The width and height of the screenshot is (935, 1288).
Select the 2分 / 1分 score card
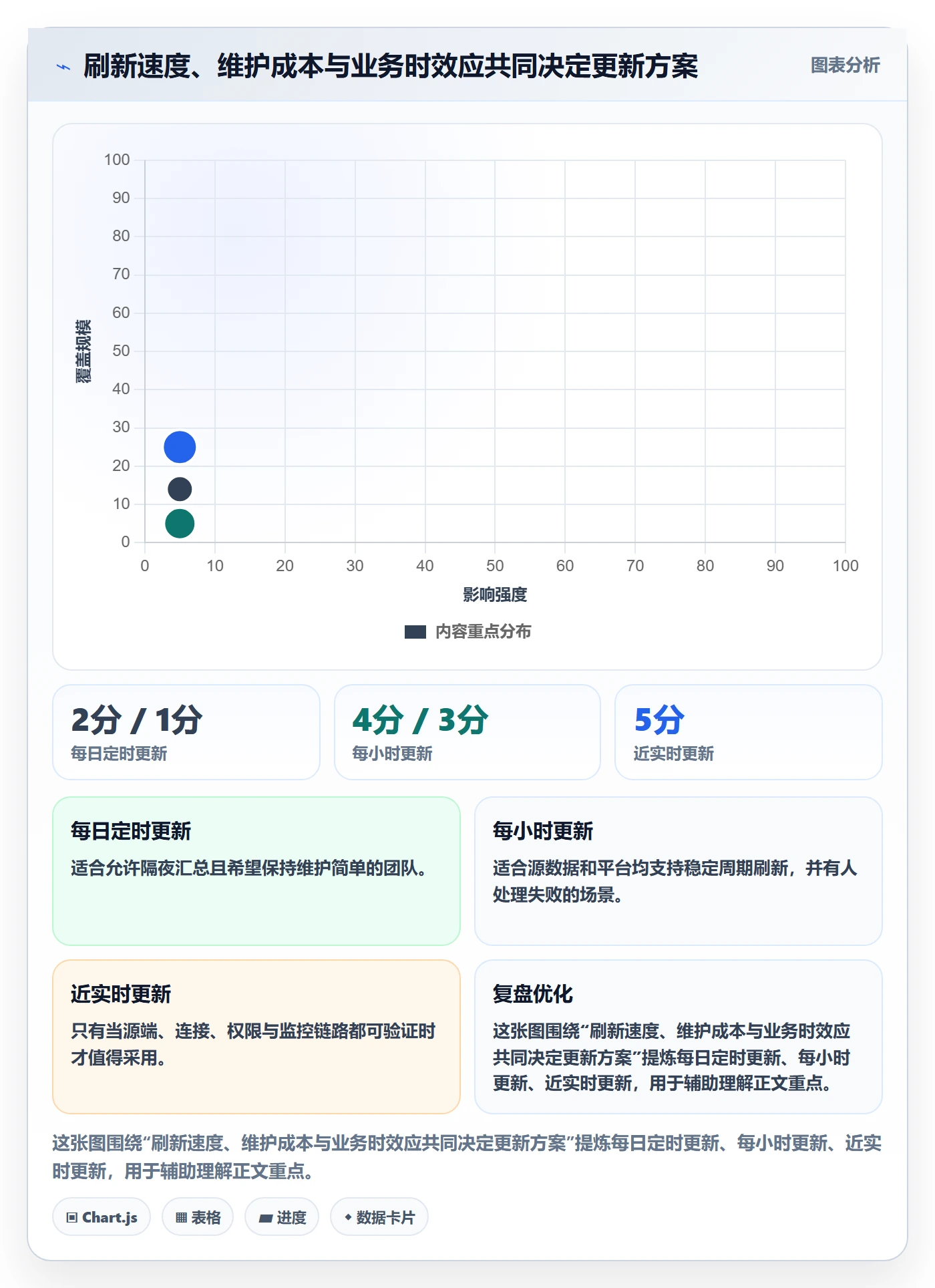tap(186, 732)
